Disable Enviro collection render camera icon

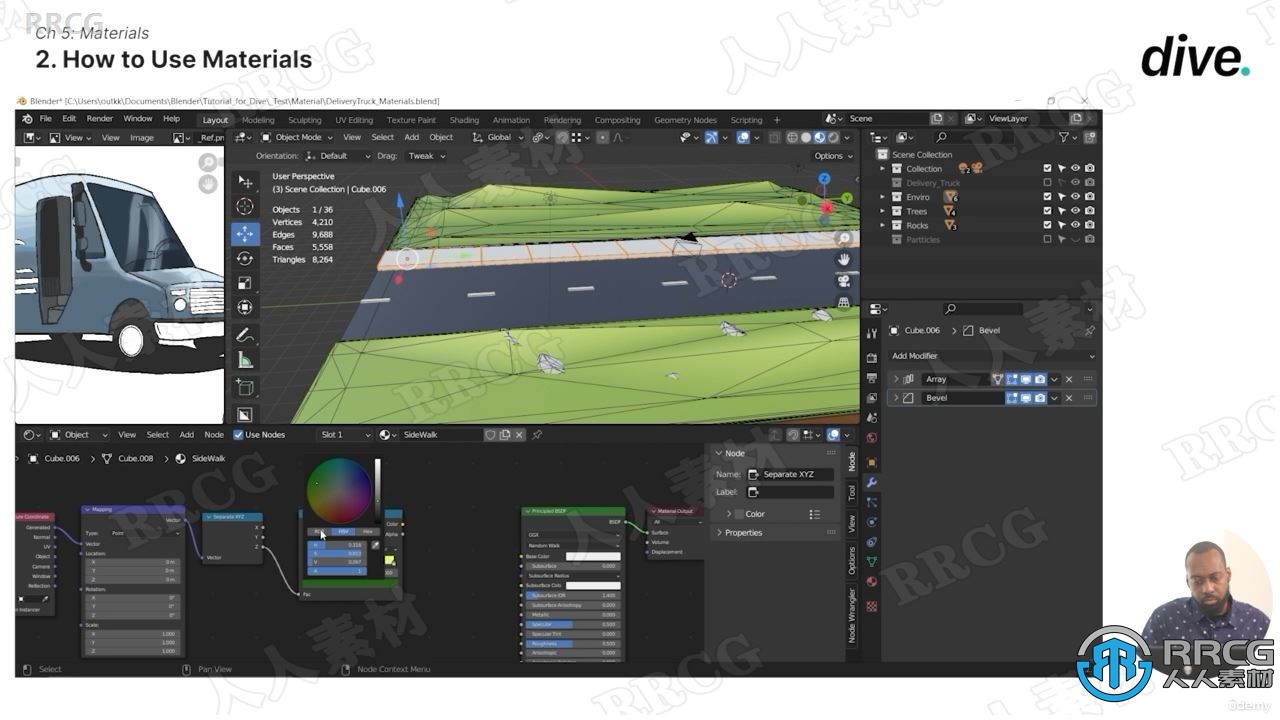pos(1089,197)
